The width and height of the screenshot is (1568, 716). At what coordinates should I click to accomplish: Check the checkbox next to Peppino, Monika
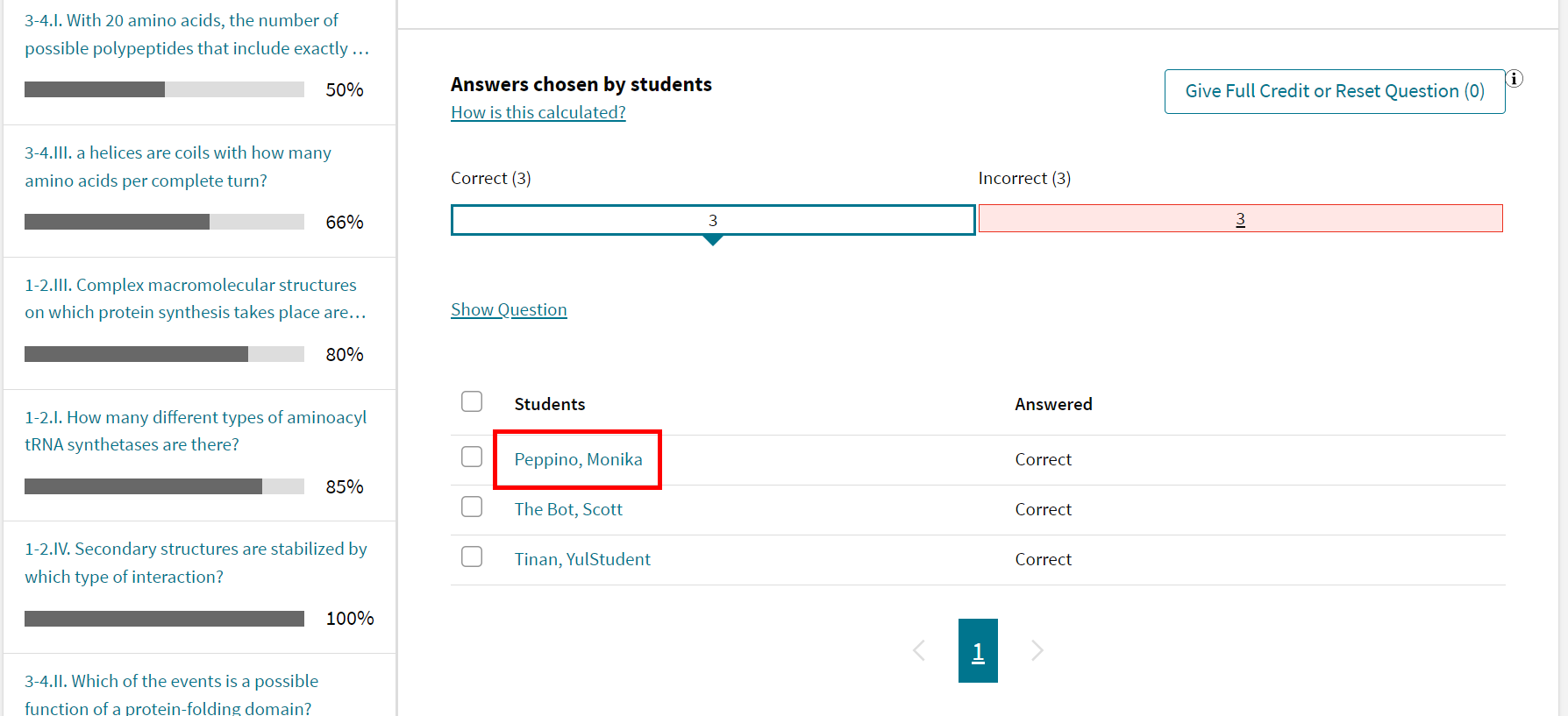[472, 457]
